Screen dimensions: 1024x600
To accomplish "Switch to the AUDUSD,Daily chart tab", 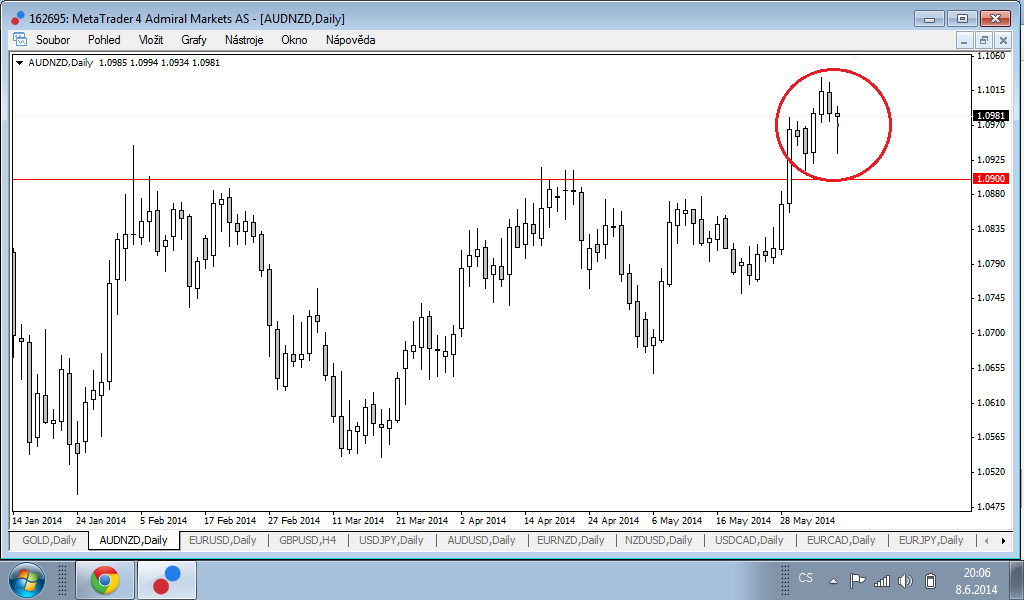I will coord(481,540).
